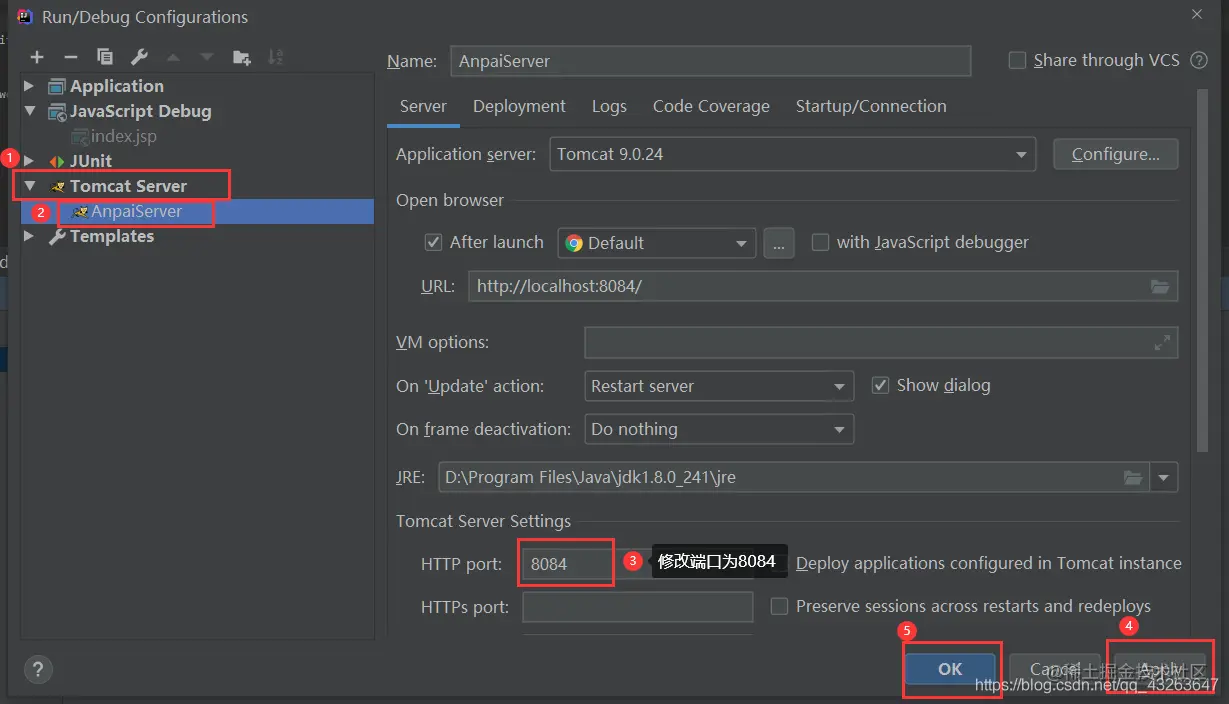Open the JRE dropdown arrow

coord(1164,477)
